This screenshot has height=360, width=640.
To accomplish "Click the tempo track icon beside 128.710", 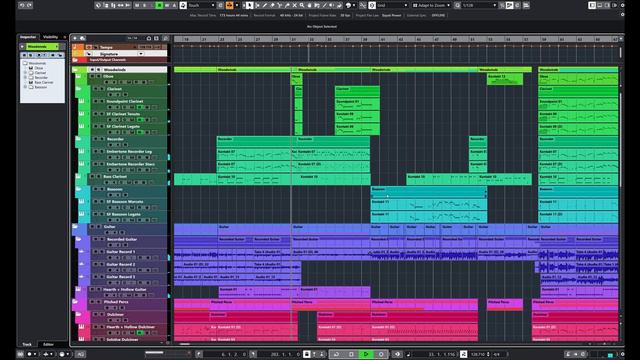I will [x=464, y=354].
